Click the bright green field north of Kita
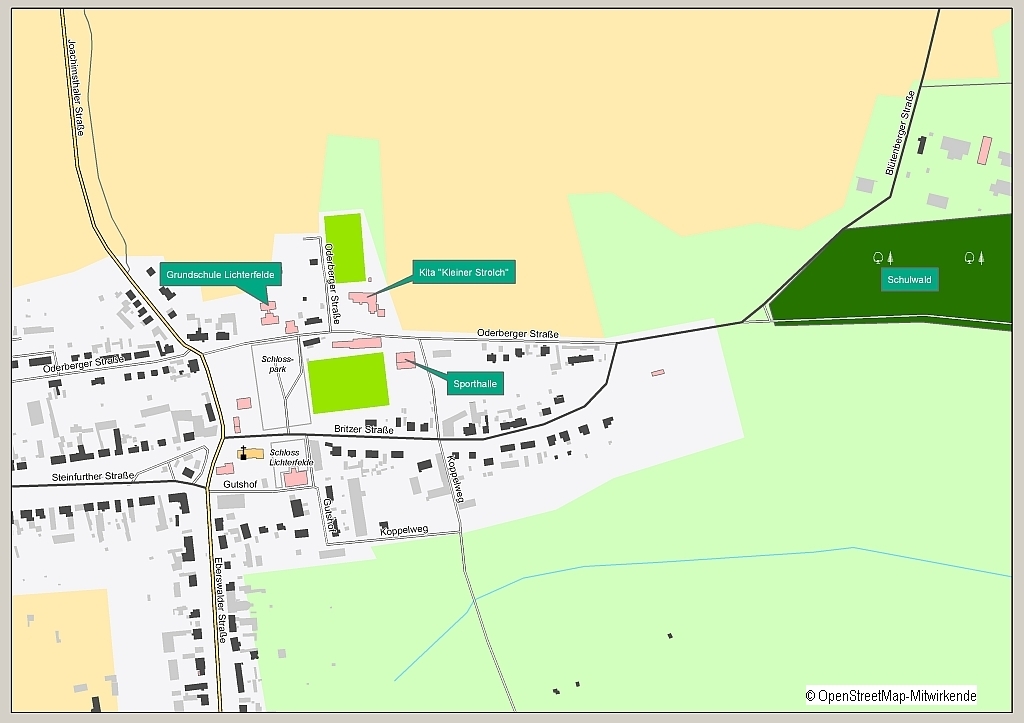The image size is (1024, 723). click(x=344, y=248)
